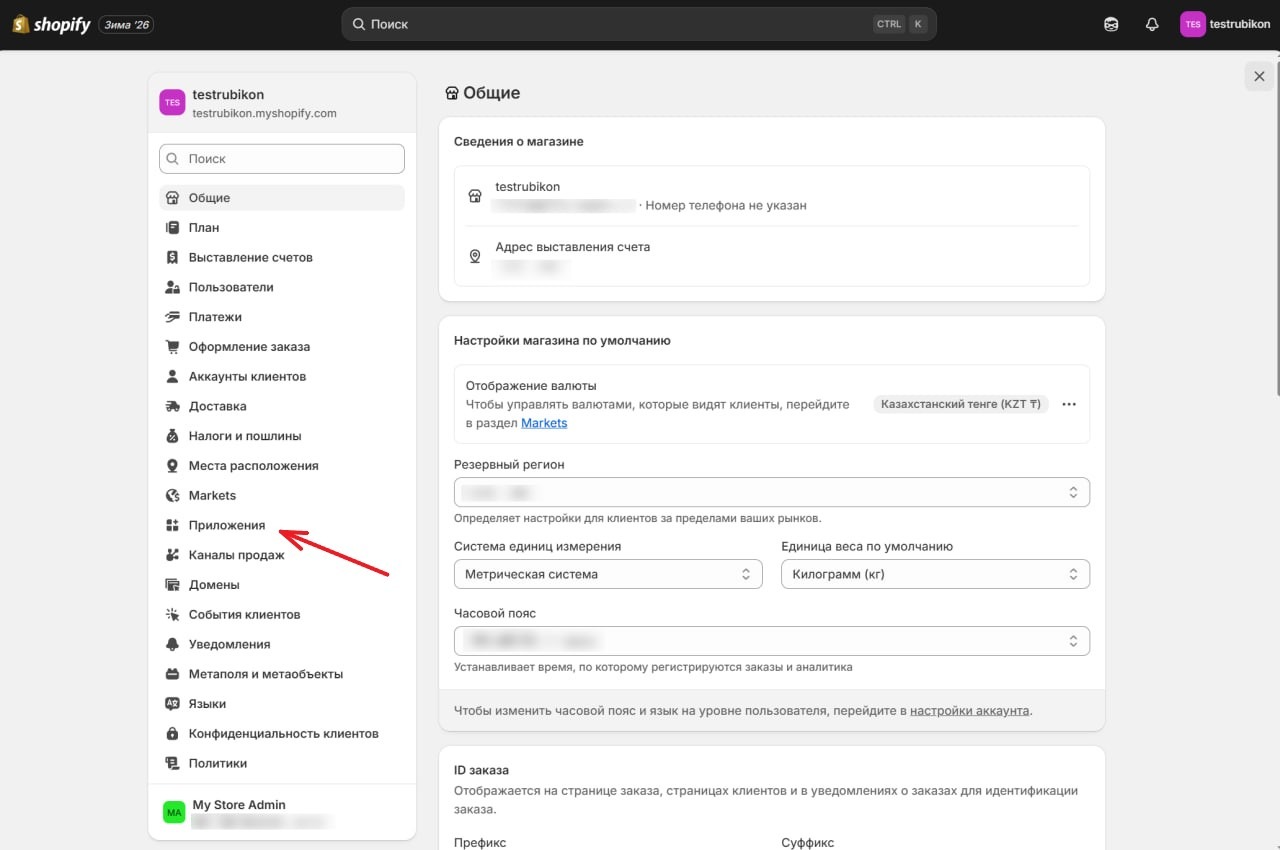Click the testrubikon store details row
The image size is (1280, 850).
(772, 196)
